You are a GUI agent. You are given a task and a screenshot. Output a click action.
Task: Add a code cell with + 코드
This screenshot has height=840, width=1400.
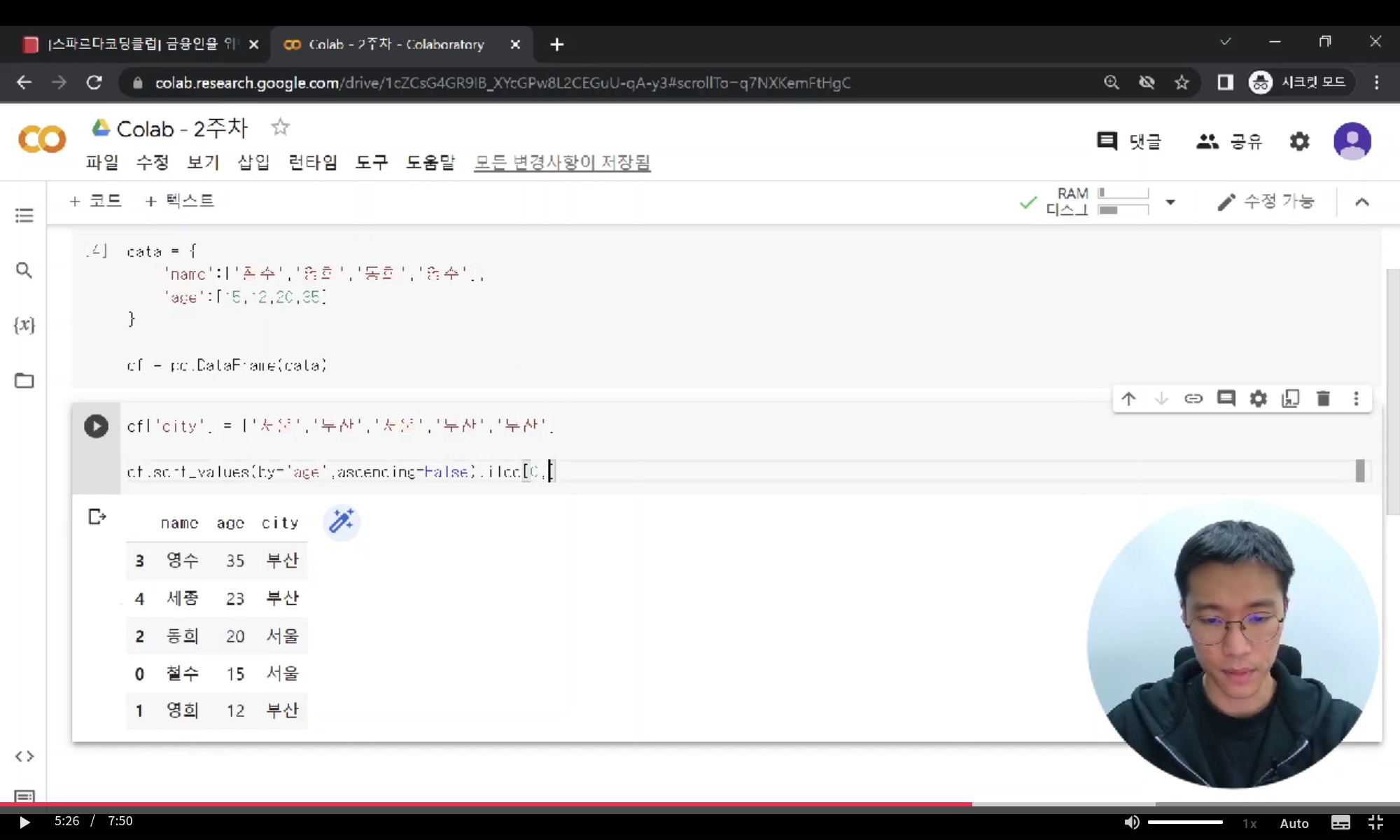tap(95, 201)
